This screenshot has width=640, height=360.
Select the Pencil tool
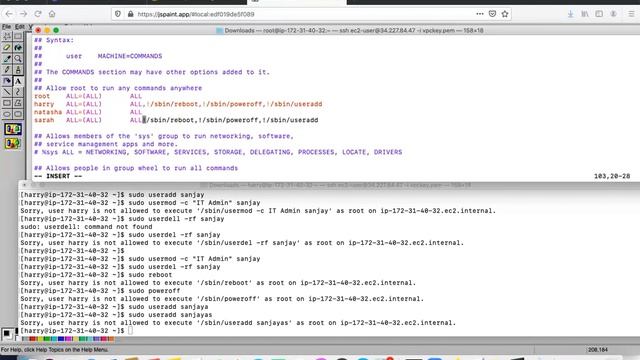click(7, 70)
